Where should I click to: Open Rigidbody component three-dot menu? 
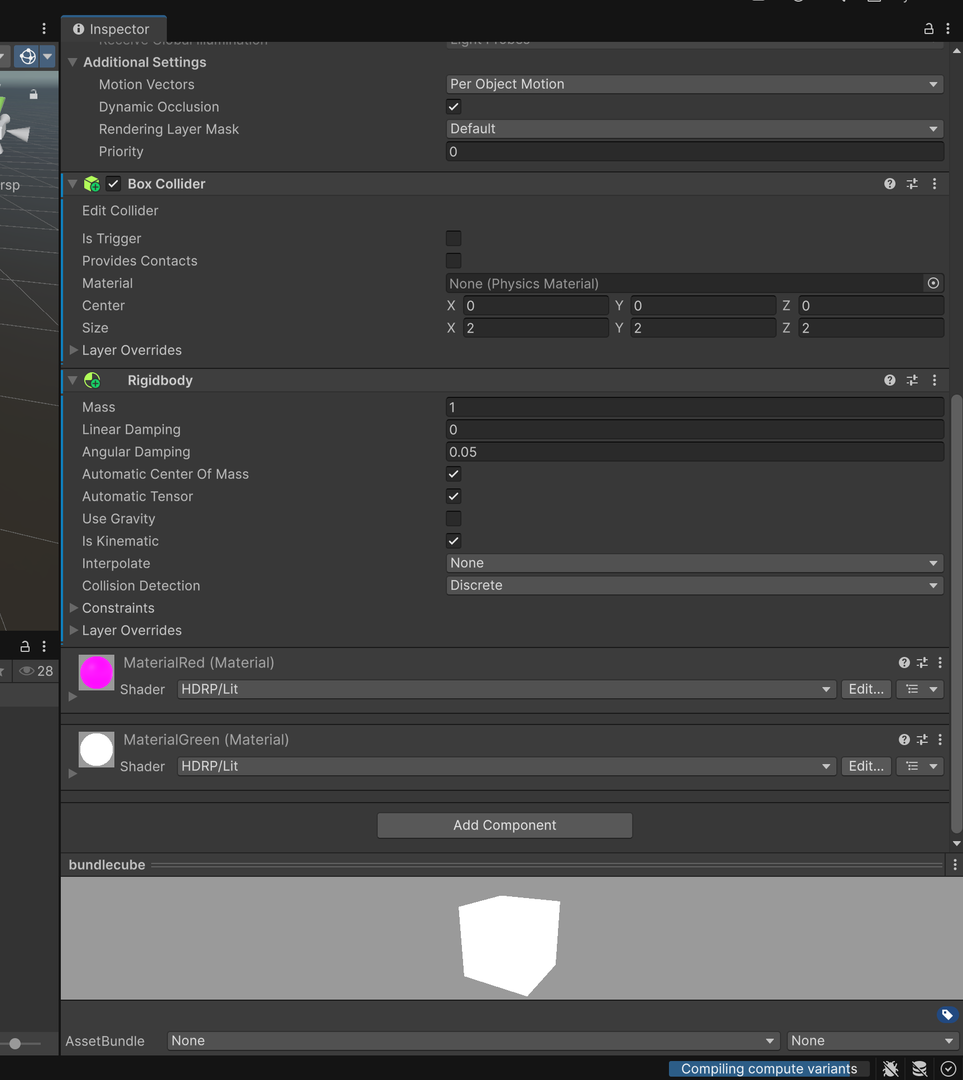pyautogui.click(x=934, y=380)
